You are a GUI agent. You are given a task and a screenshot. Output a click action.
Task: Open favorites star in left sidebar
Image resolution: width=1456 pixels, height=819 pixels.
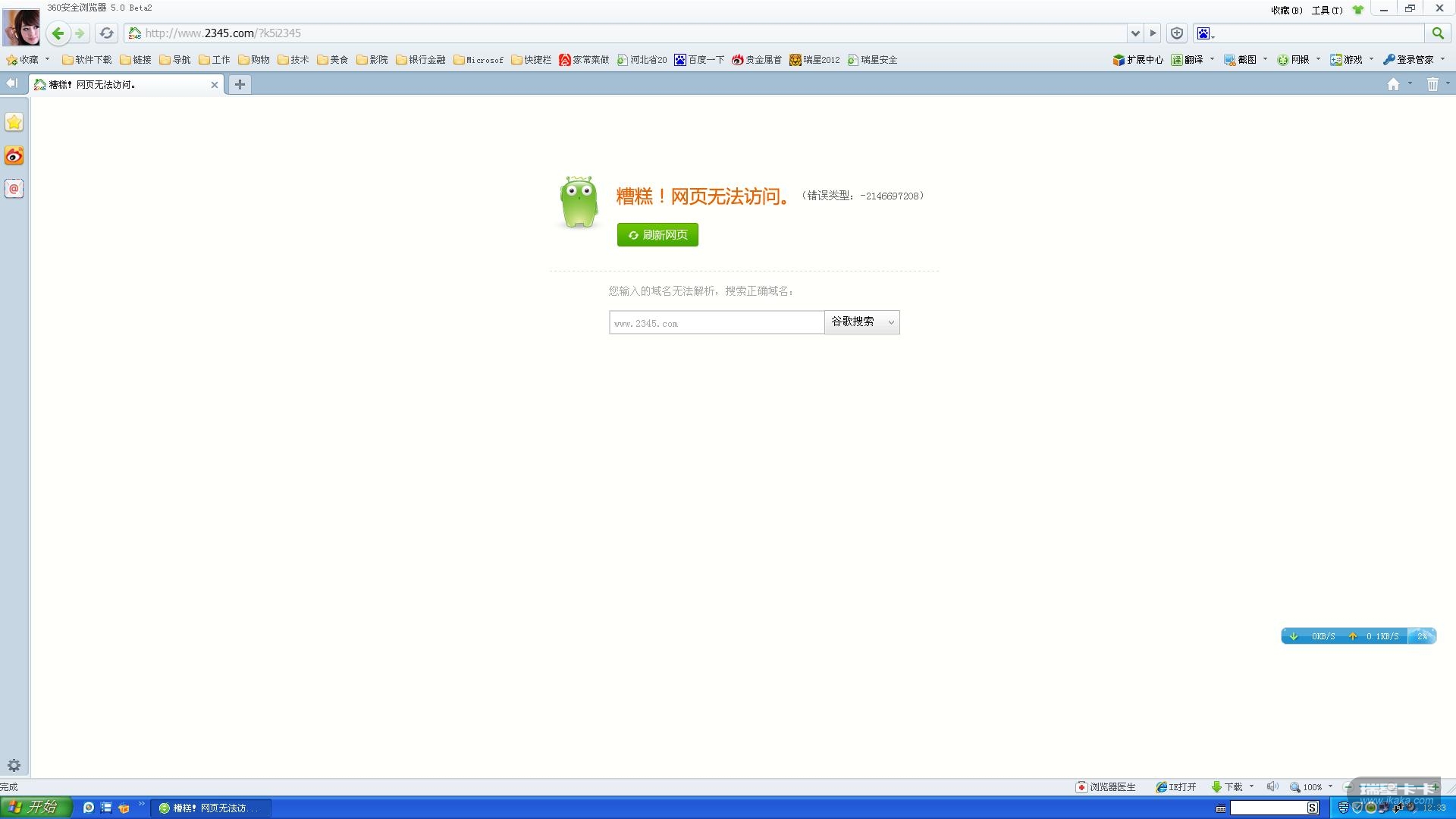pos(14,122)
